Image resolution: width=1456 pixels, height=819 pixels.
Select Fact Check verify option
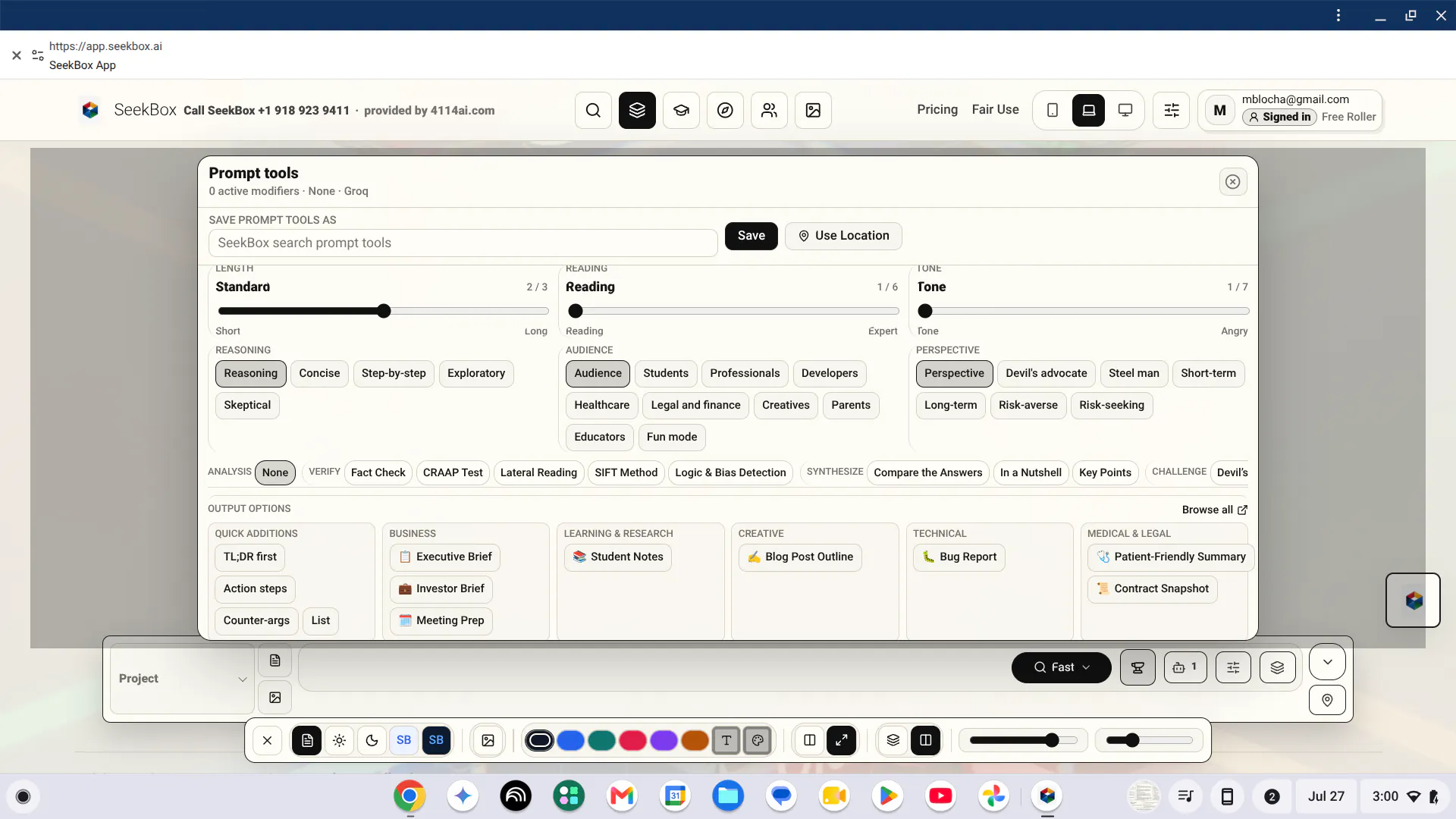pyautogui.click(x=378, y=472)
